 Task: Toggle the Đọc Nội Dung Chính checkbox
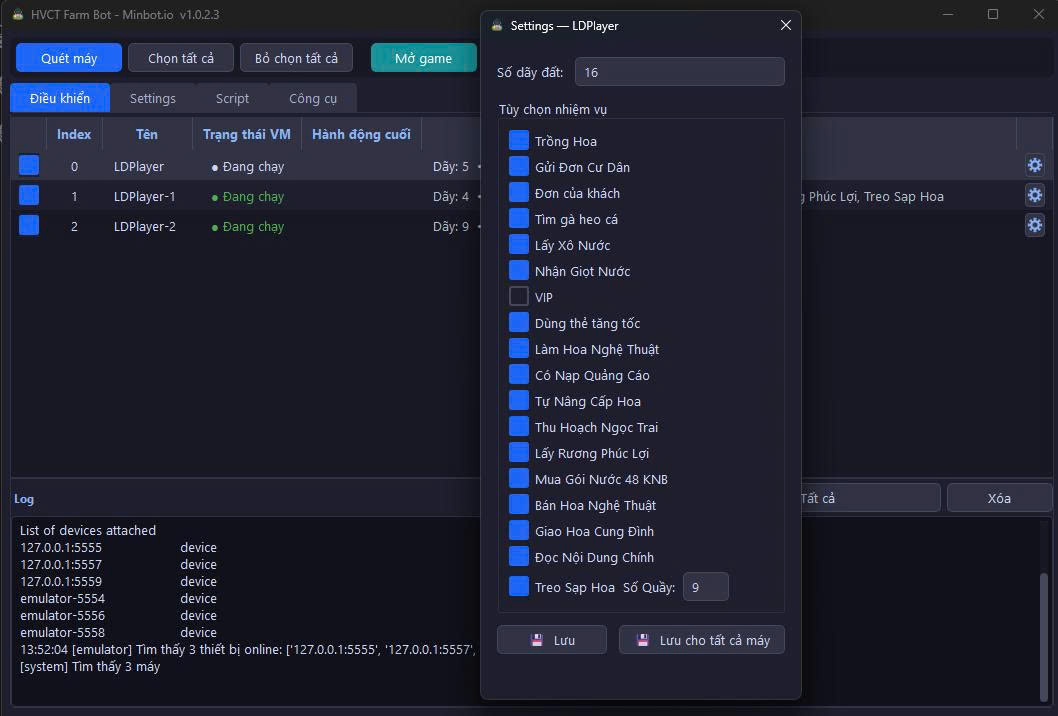tap(518, 556)
